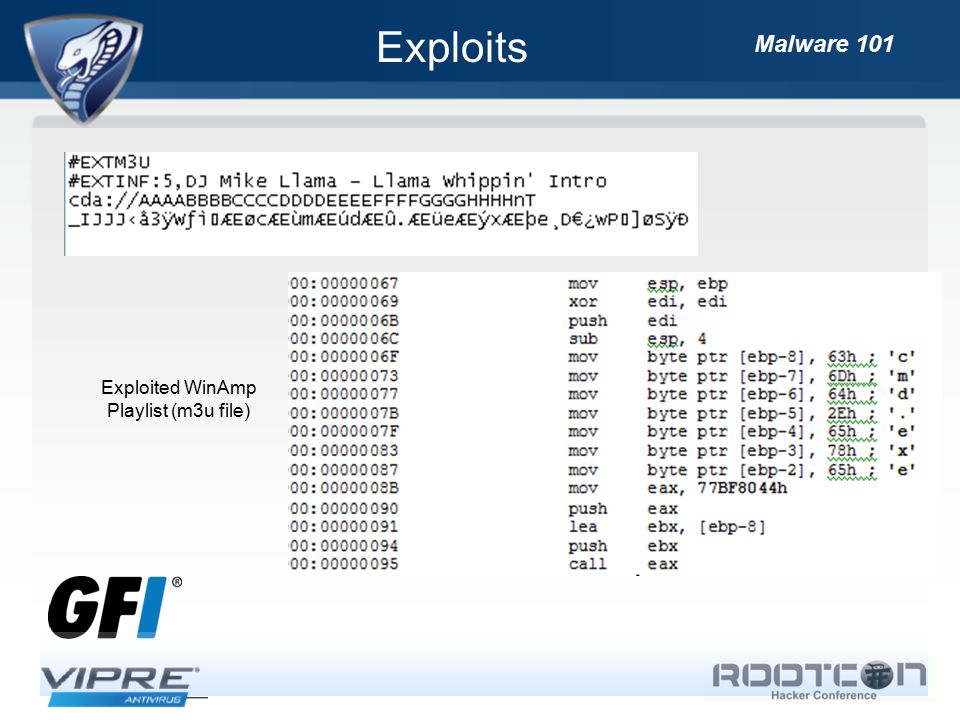The width and height of the screenshot is (960, 720).
Task: Click address "00:00000069"
Action: point(344,301)
